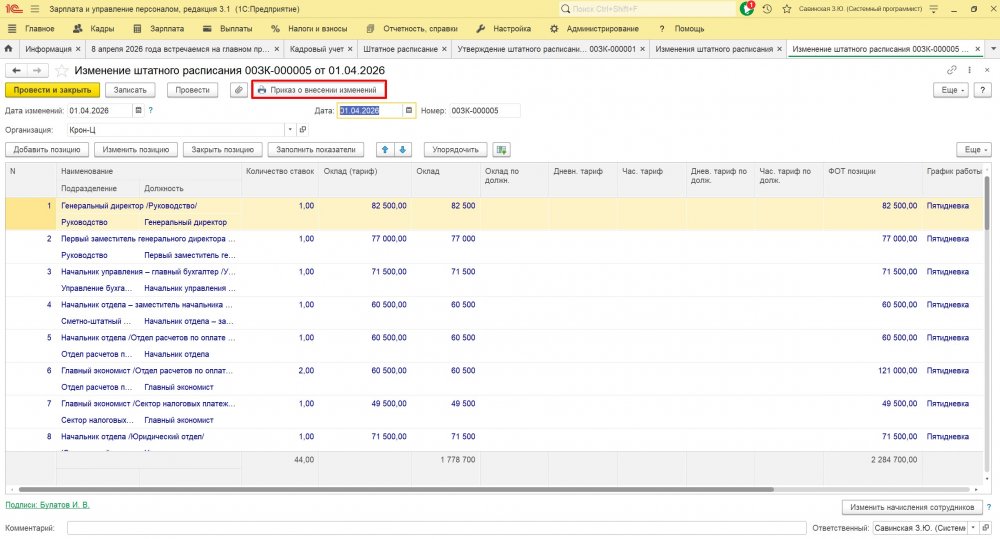Focus the global search field
The width and height of the screenshot is (1000, 539).
coord(647,9)
